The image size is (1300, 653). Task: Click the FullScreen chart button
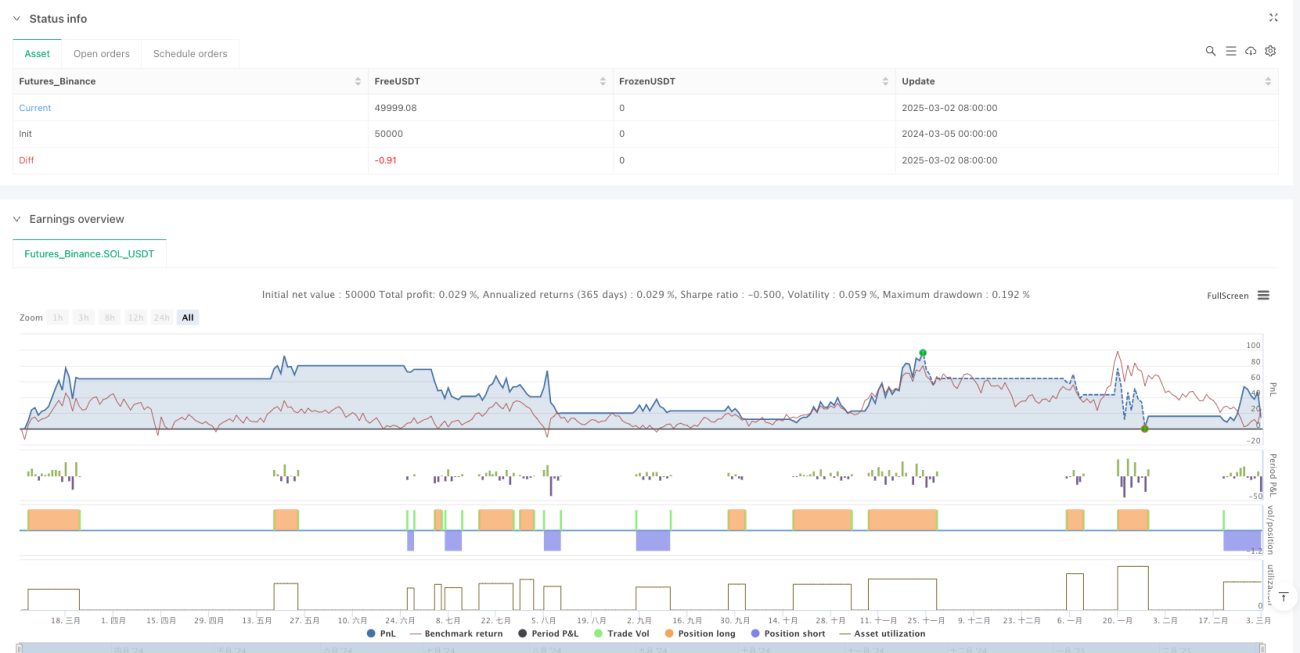[x=1228, y=295]
